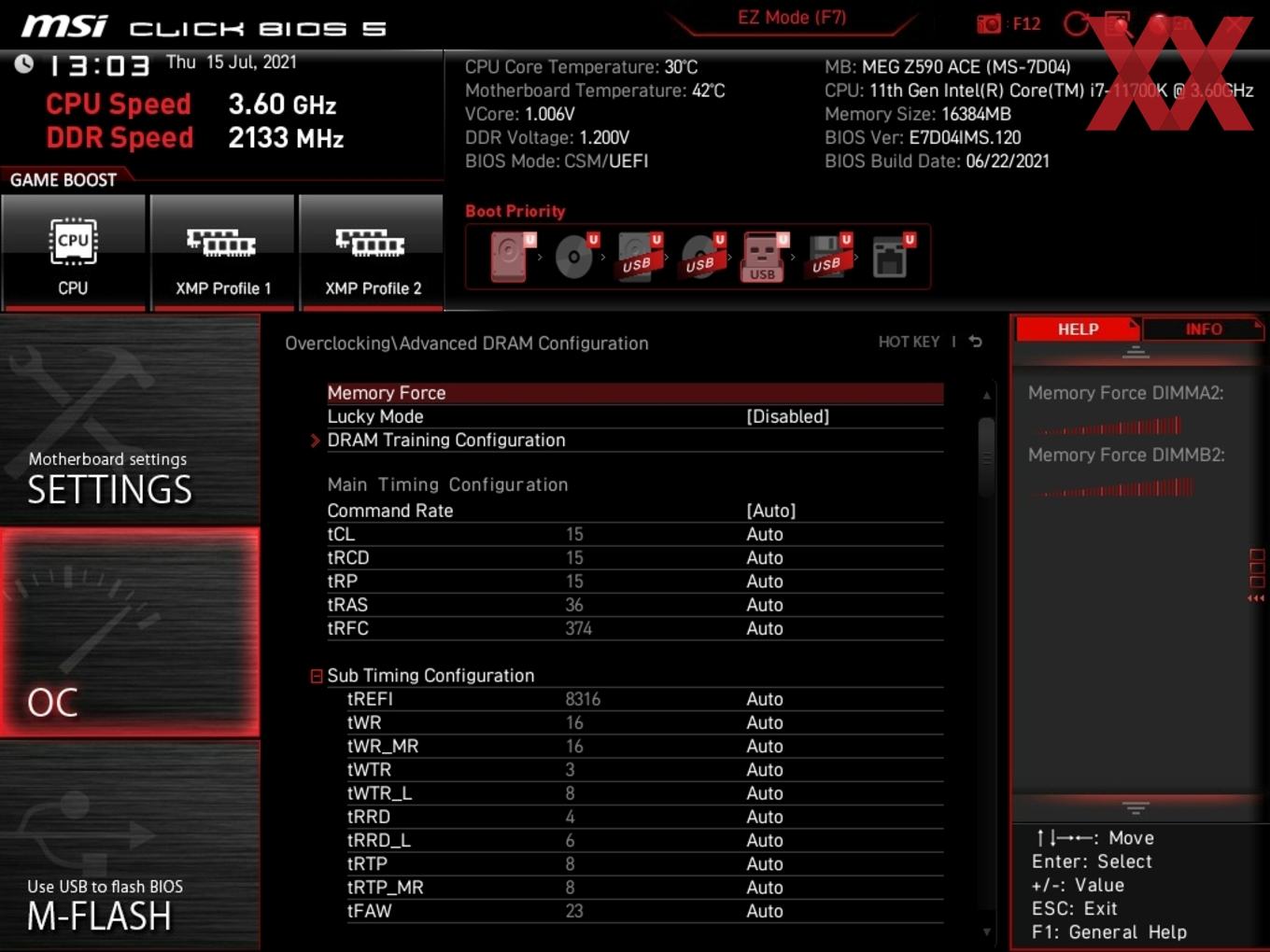Select the USB floppy boot device icon

(x=828, y=257)
